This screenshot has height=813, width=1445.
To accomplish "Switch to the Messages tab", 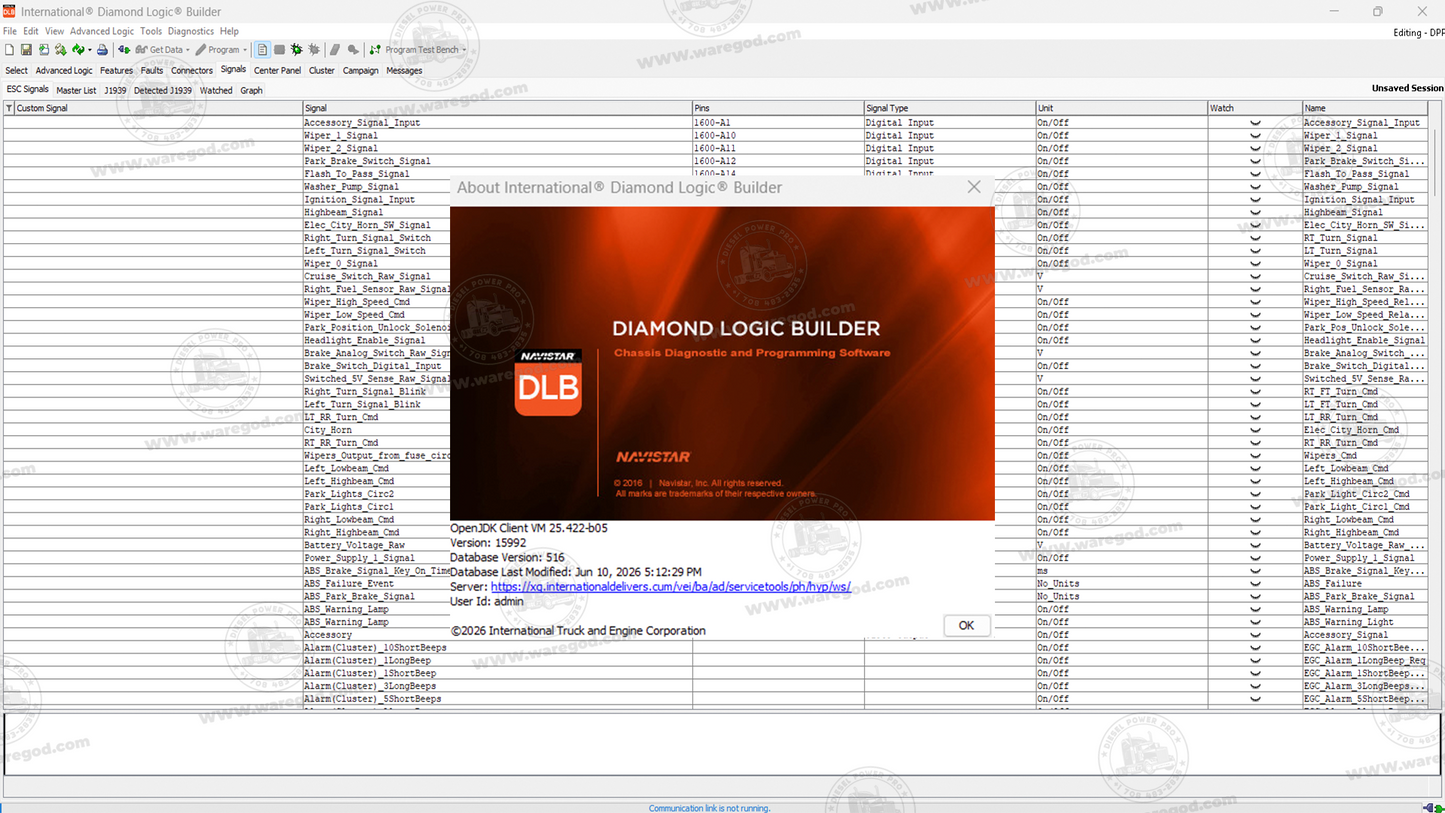I will [404, 71].
